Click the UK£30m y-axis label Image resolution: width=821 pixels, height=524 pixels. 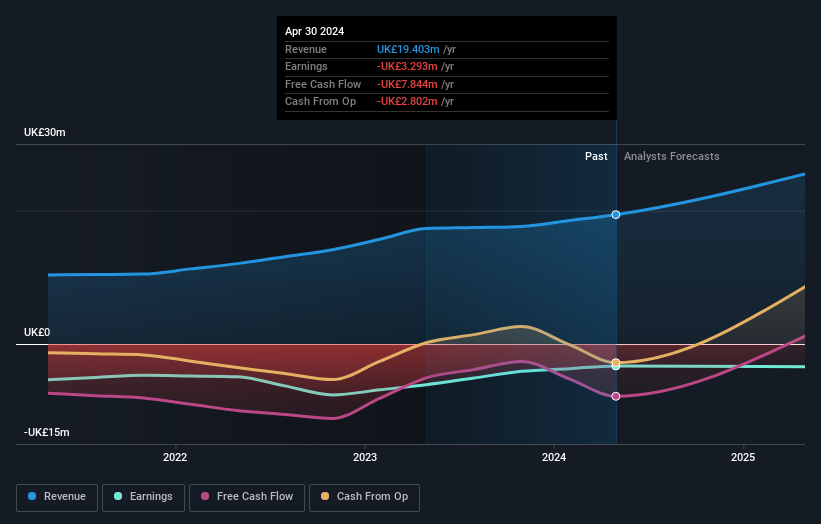click(45, 132)
